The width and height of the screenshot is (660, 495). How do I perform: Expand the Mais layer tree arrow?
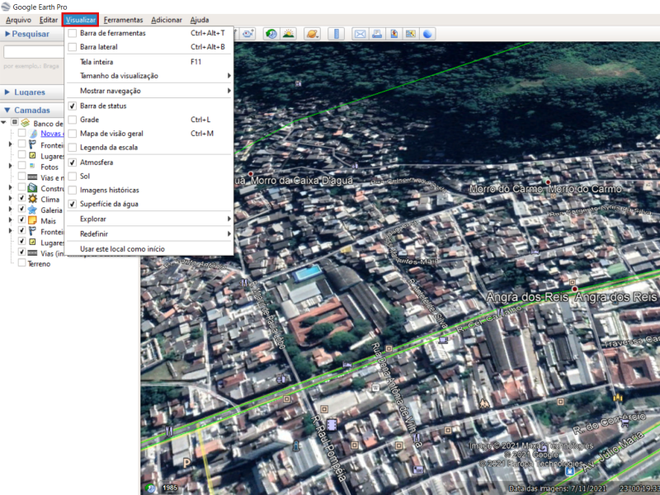point(11,220)
